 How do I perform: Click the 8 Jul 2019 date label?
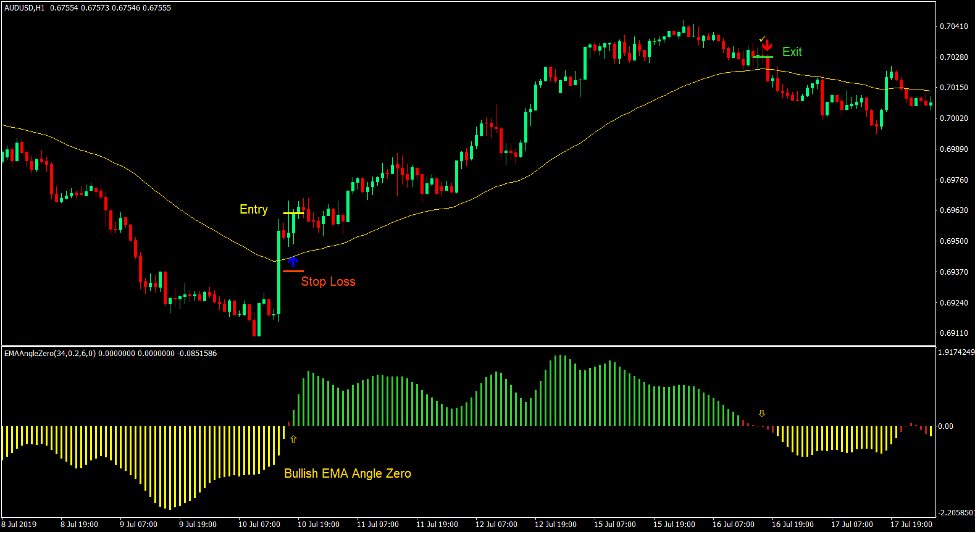point(20,524)
